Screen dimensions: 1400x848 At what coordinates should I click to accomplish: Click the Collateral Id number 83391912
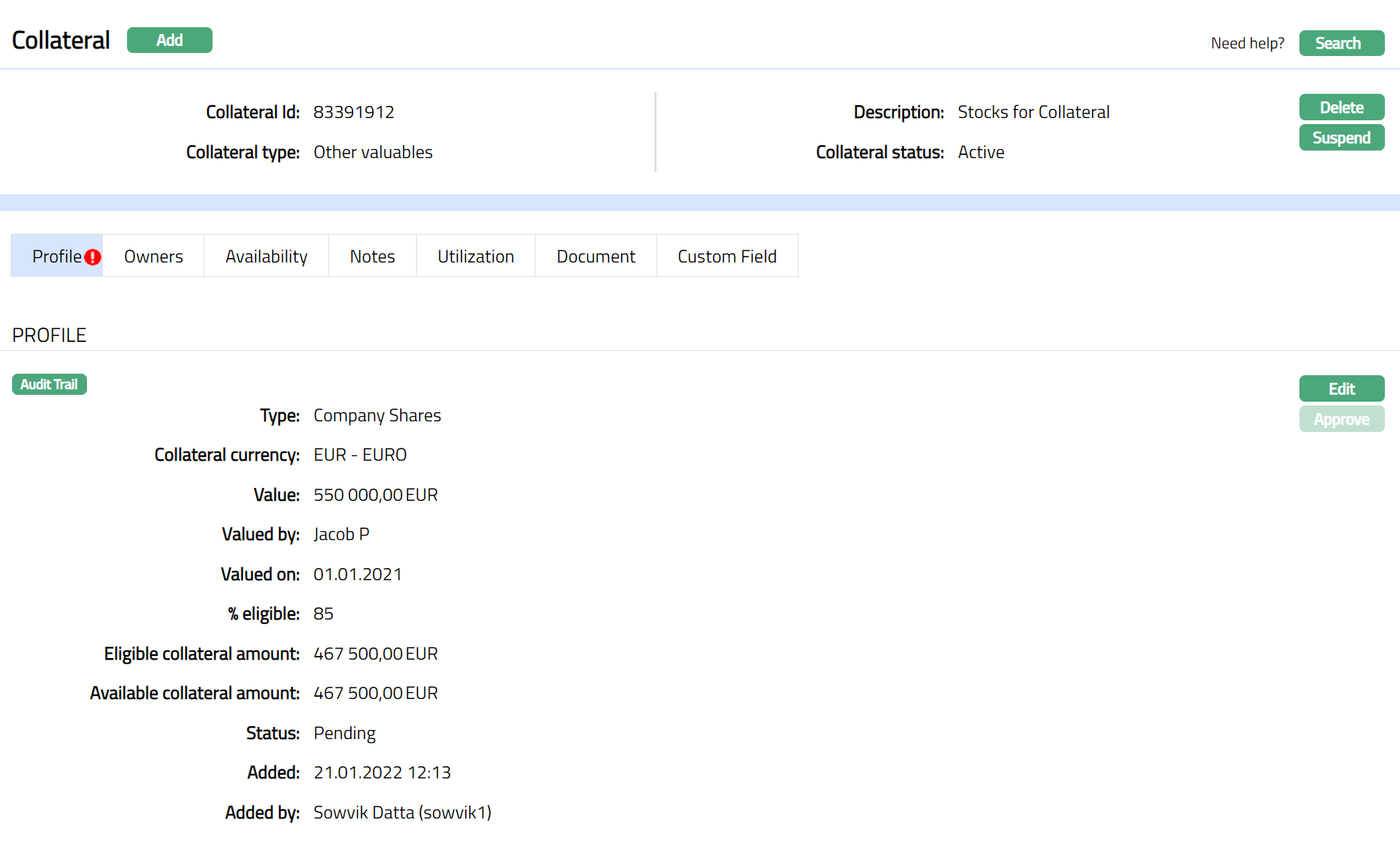coord(354,112)
